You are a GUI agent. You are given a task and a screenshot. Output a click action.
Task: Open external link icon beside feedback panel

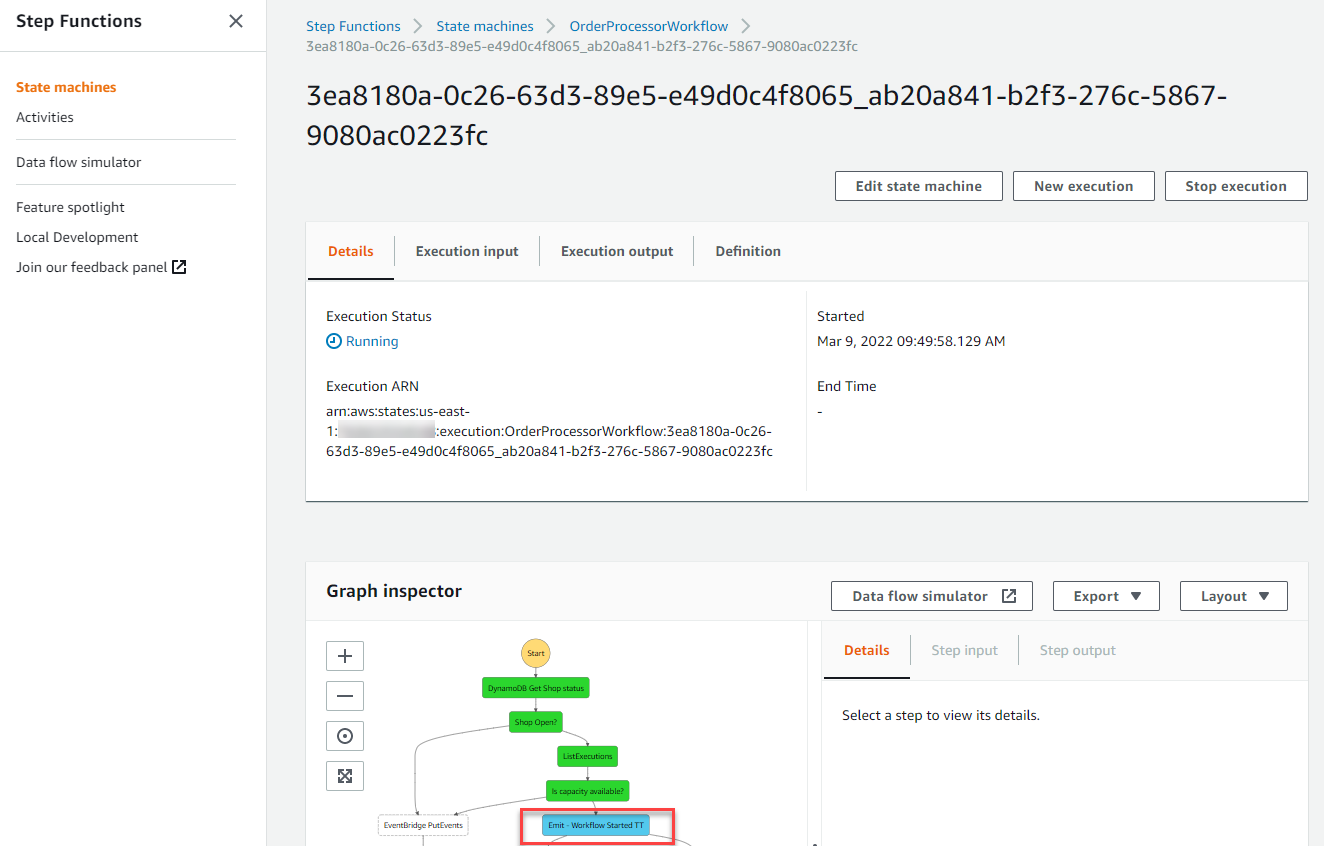click(179, 267)
